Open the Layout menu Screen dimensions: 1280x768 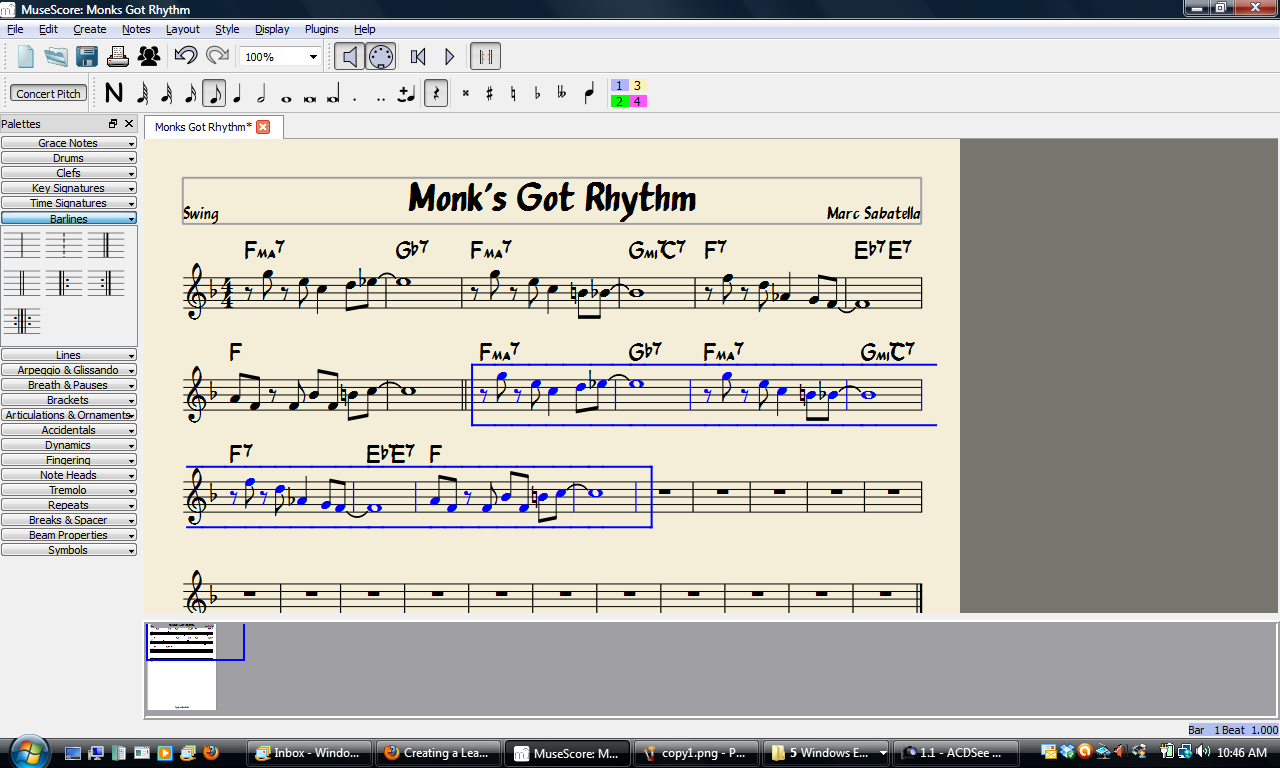183,29
